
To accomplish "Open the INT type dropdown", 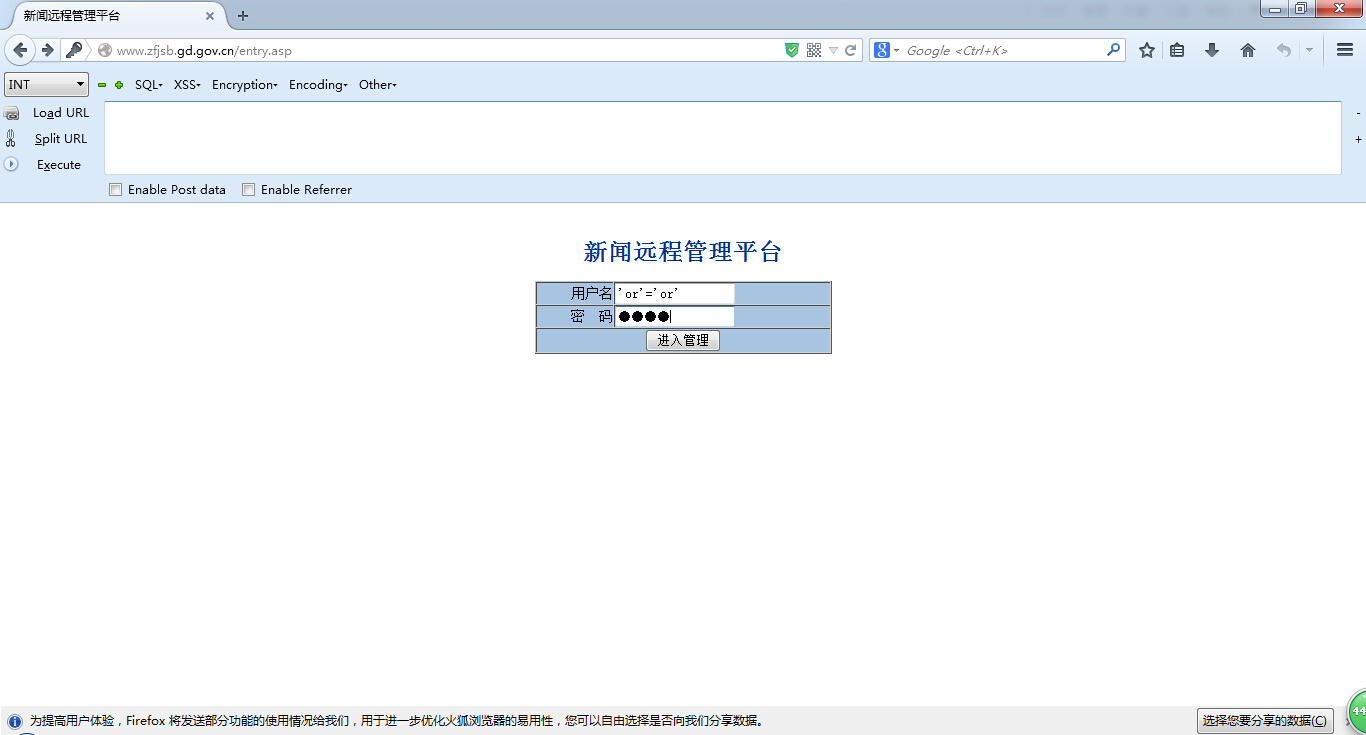I will point(46,85).
